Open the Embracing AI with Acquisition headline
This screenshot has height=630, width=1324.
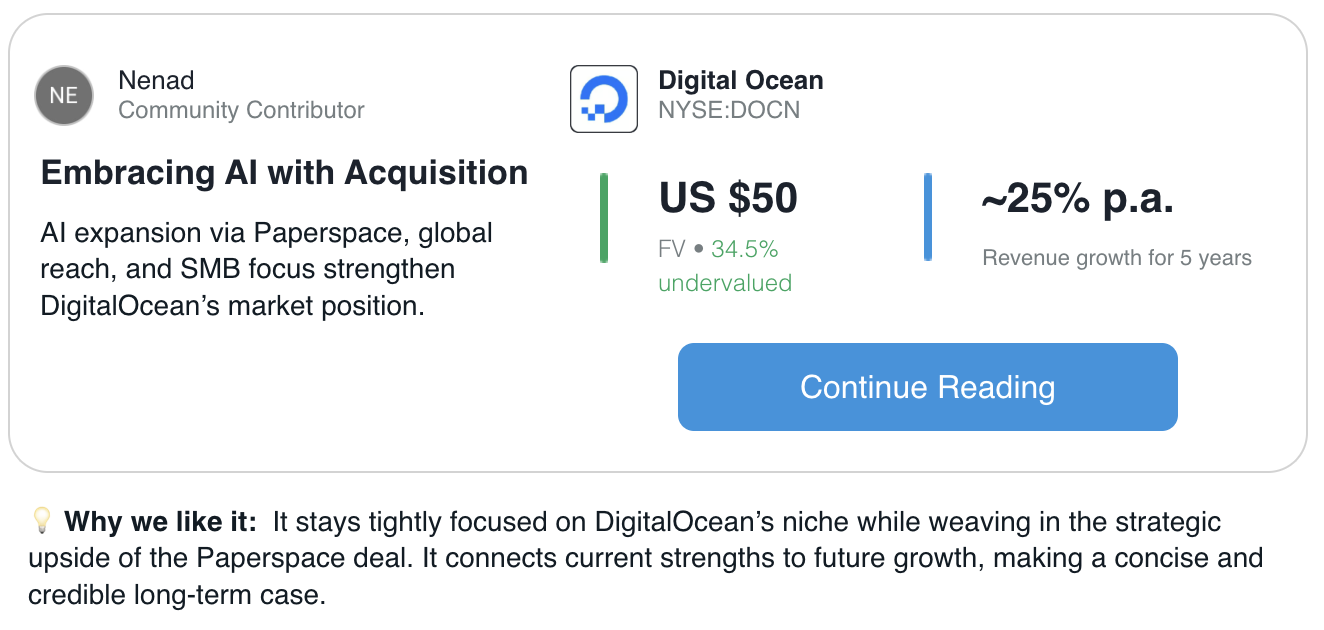285,173
